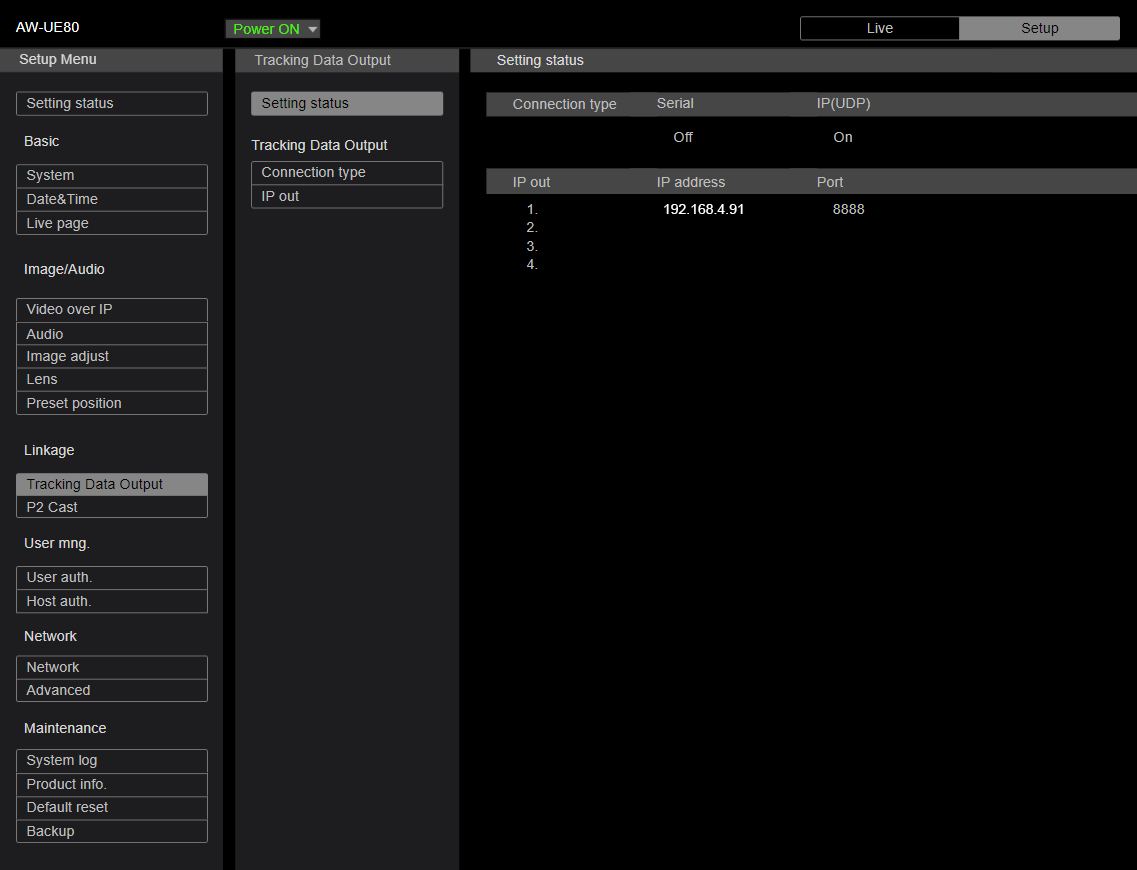The width and height of the screenshot is (1137, 870).
Task: Select the Lens menu item
Action: (x=112, y=379)
